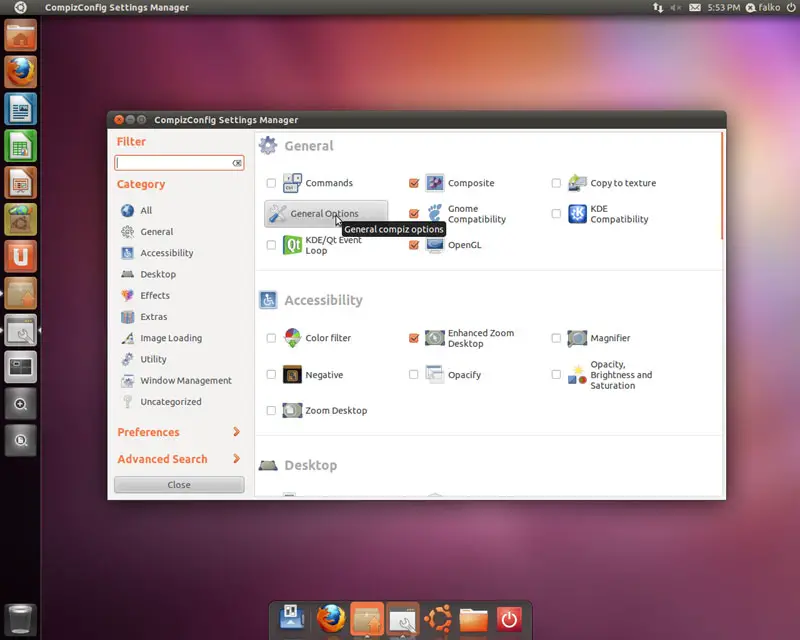This screenshot has height=640, width=800.
Task: Open the Zoom Desktop plugin icon
Action: pos(292,410)
